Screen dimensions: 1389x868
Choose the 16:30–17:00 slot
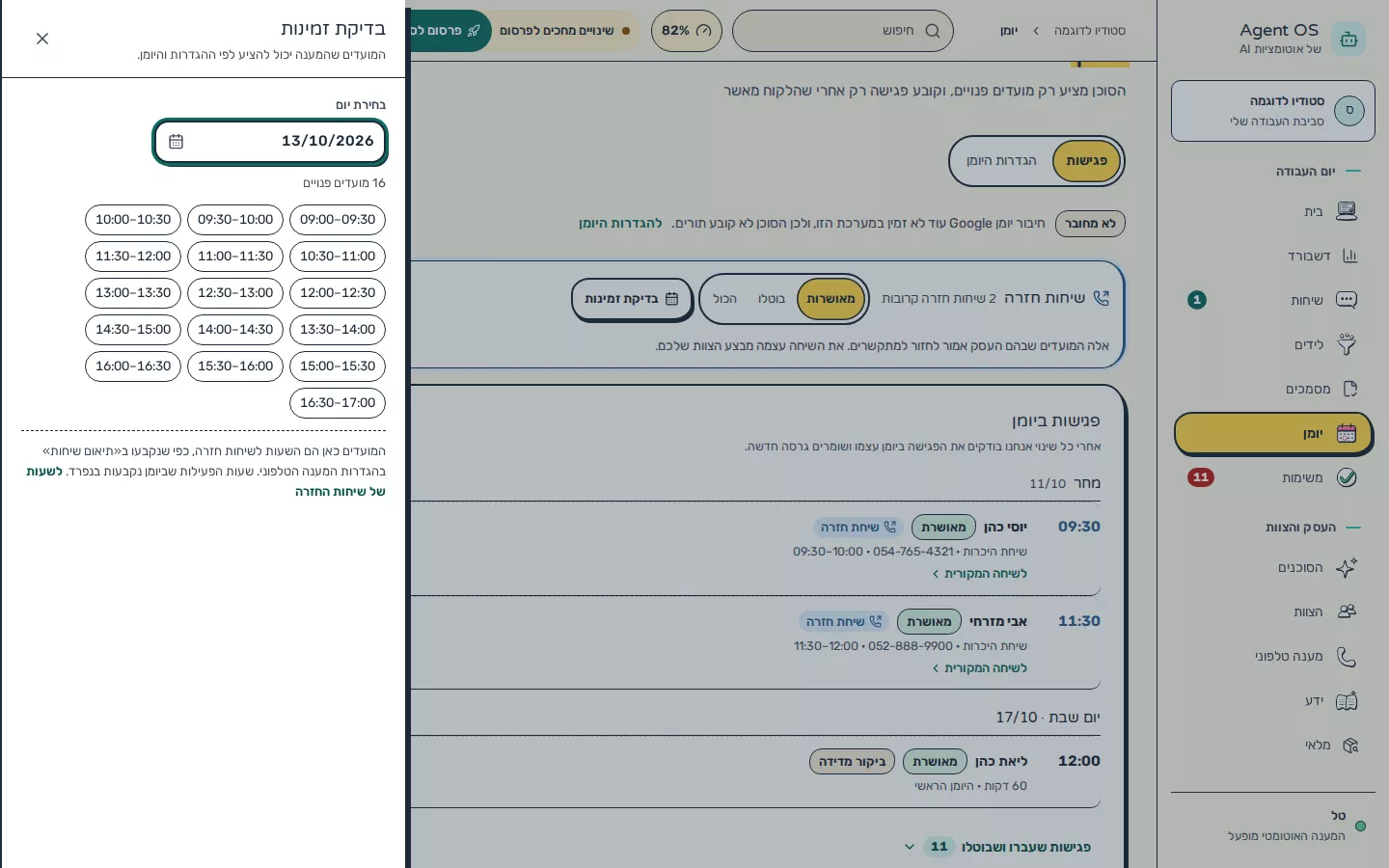click(x=338, y=403)
